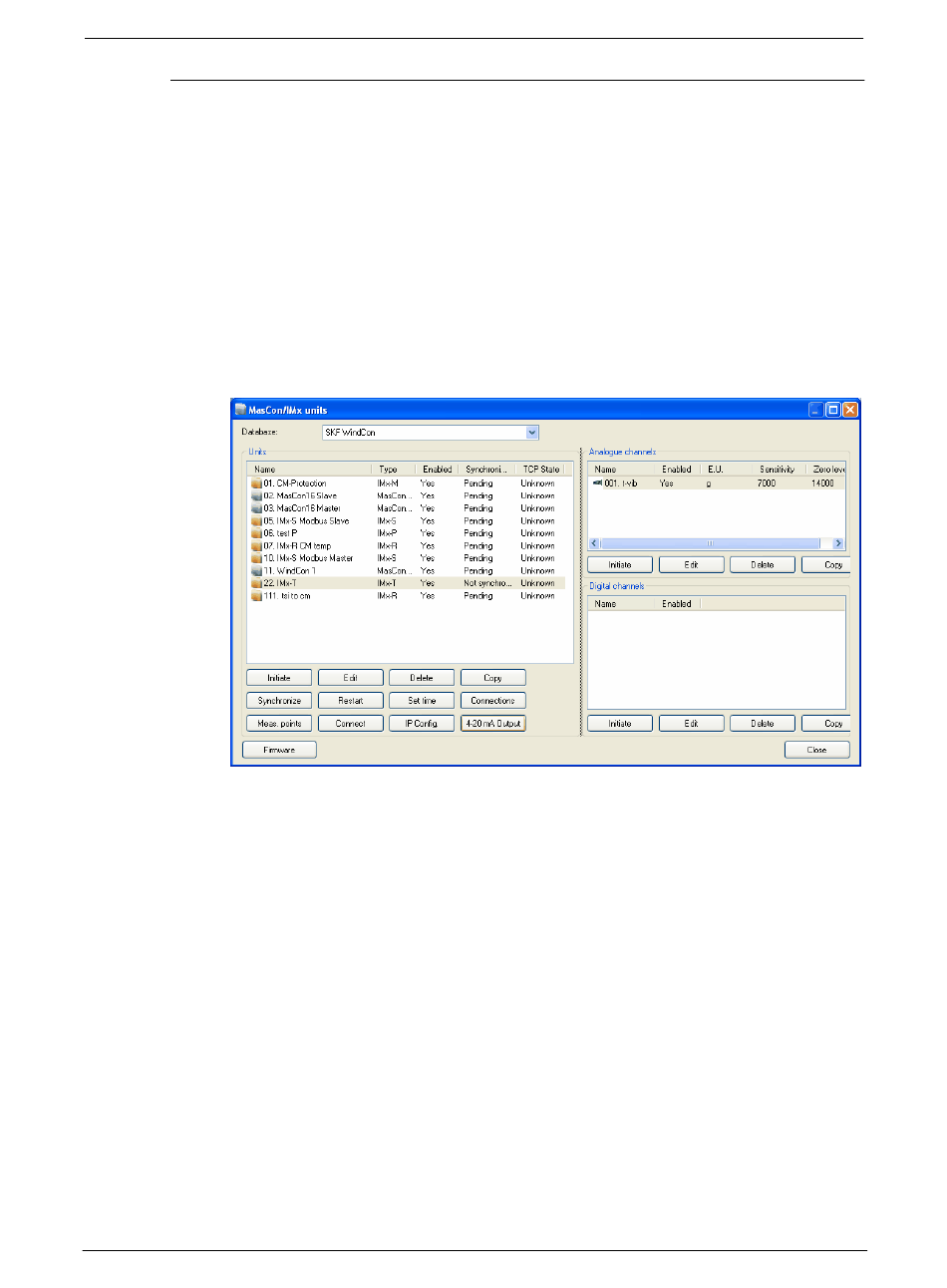This screenshot has width=947, height=1288.
Task: Click 'Not synchro...' status of 22. IMx-T
Action: click(x=487, y=583)
